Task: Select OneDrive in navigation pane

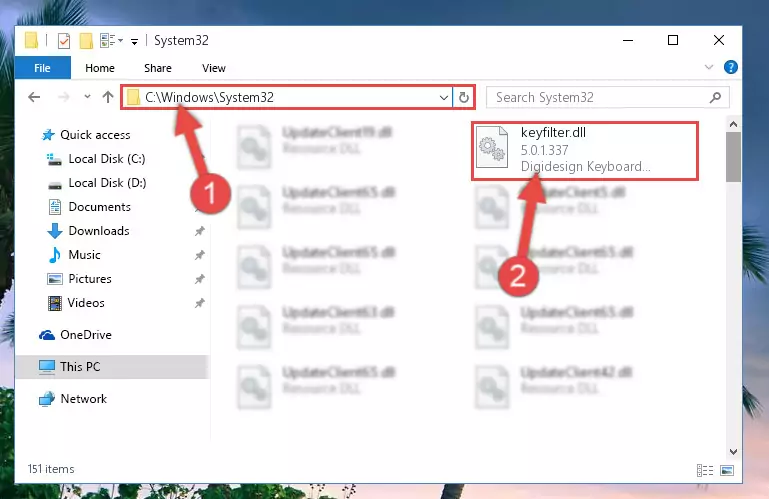Action: (86, 335)
